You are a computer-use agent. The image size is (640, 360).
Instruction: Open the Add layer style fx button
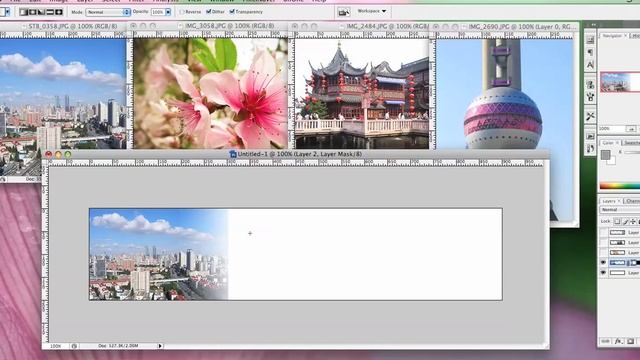pyautogui.click(x=618, y=341)
